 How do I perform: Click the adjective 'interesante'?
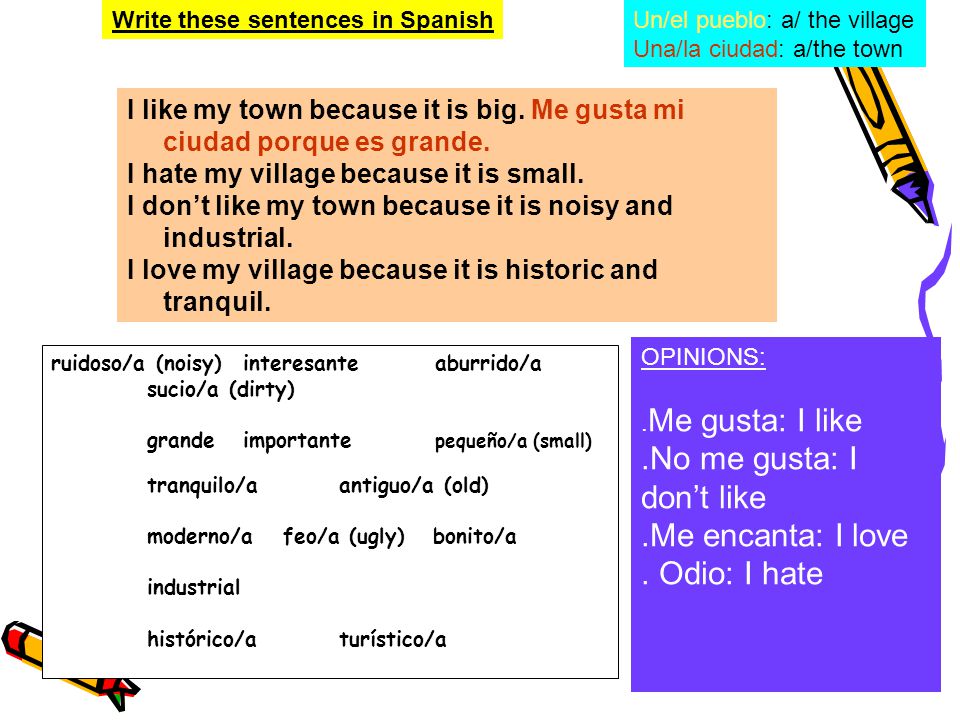point(301,364)
